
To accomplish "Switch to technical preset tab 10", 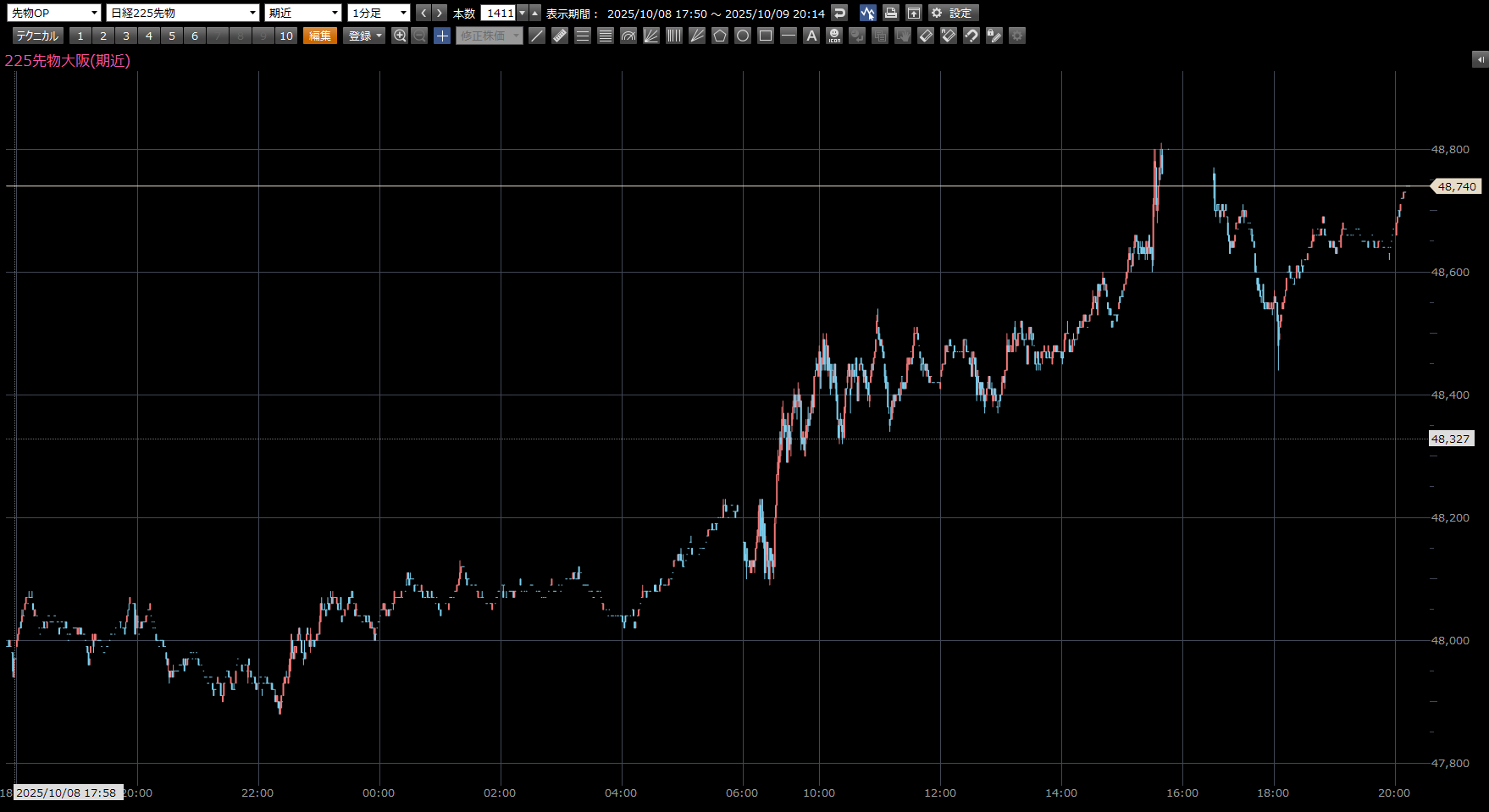I will [286, 36].
